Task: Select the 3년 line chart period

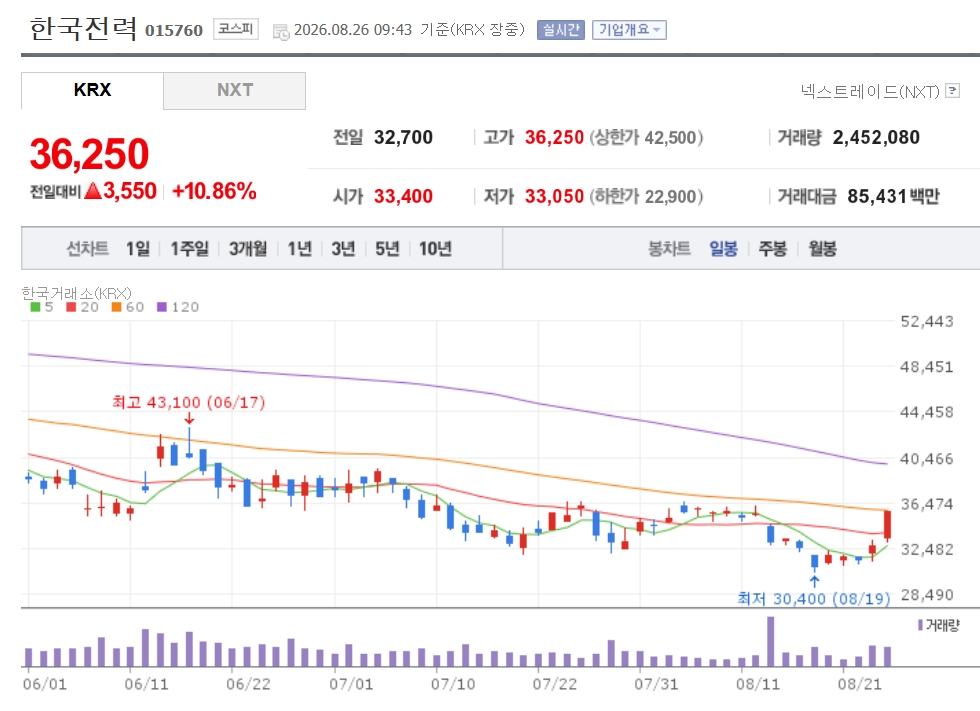Action: tap(343, 249)
